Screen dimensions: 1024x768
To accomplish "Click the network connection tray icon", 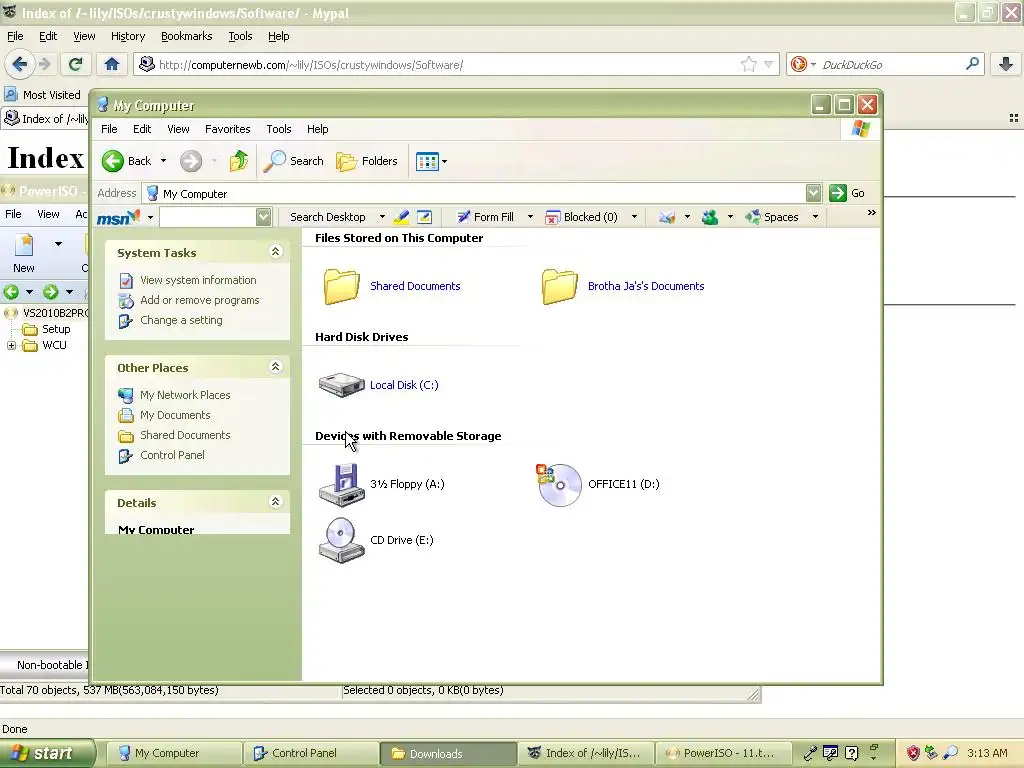I will (x=931, y=753).
